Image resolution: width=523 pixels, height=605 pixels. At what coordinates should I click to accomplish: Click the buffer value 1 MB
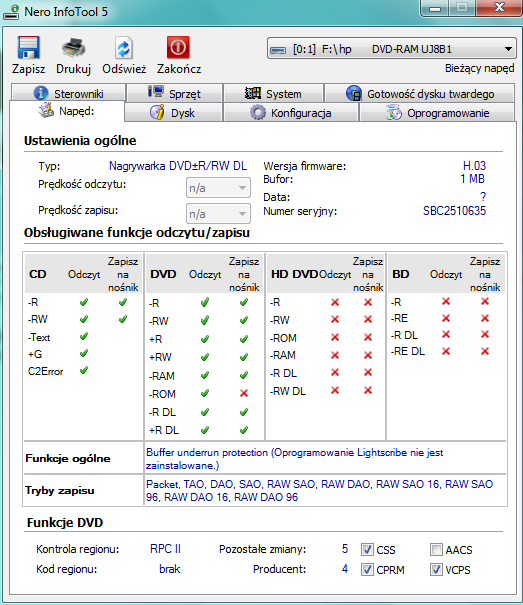472,179
